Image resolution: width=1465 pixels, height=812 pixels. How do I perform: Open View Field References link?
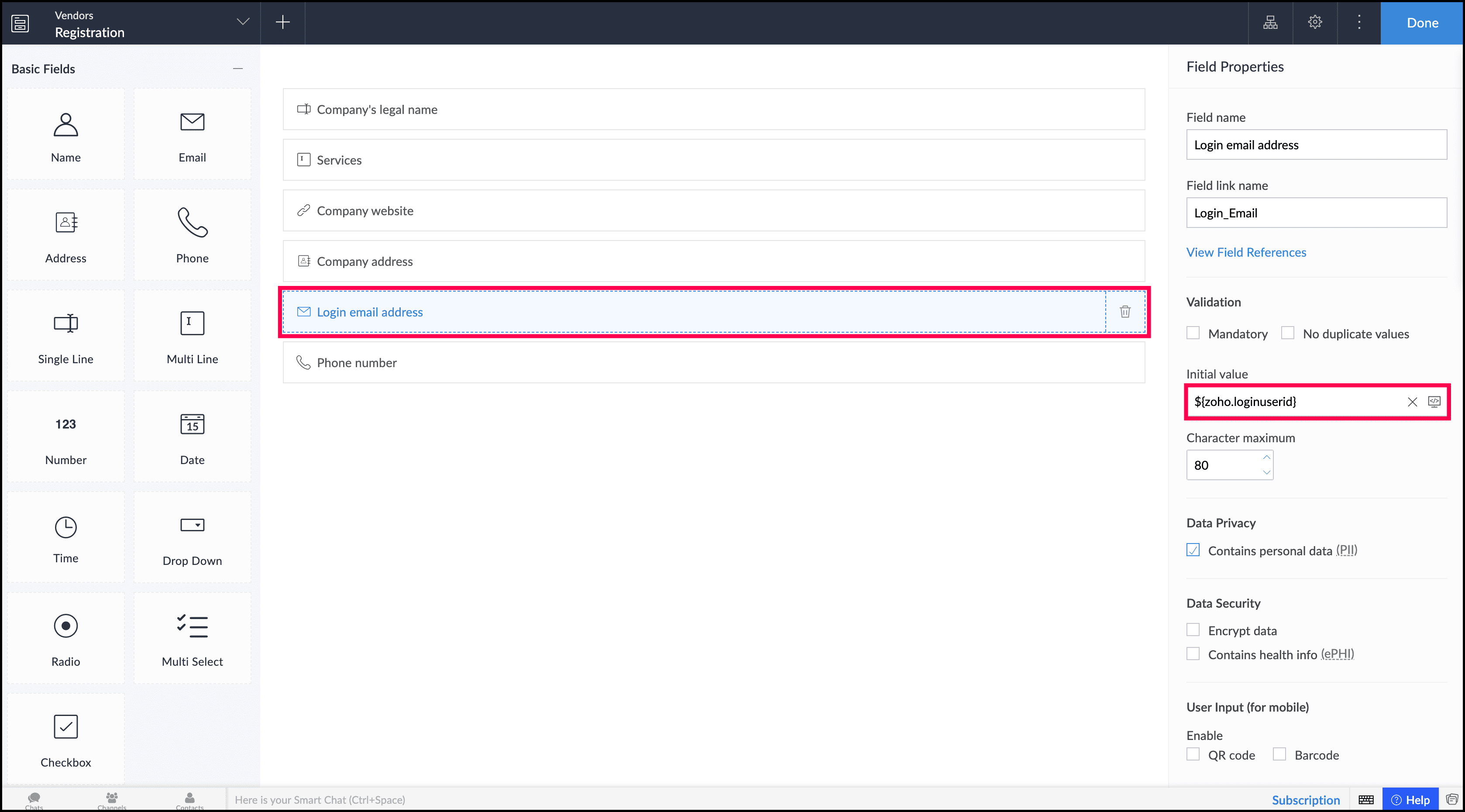pos(1245,252)
